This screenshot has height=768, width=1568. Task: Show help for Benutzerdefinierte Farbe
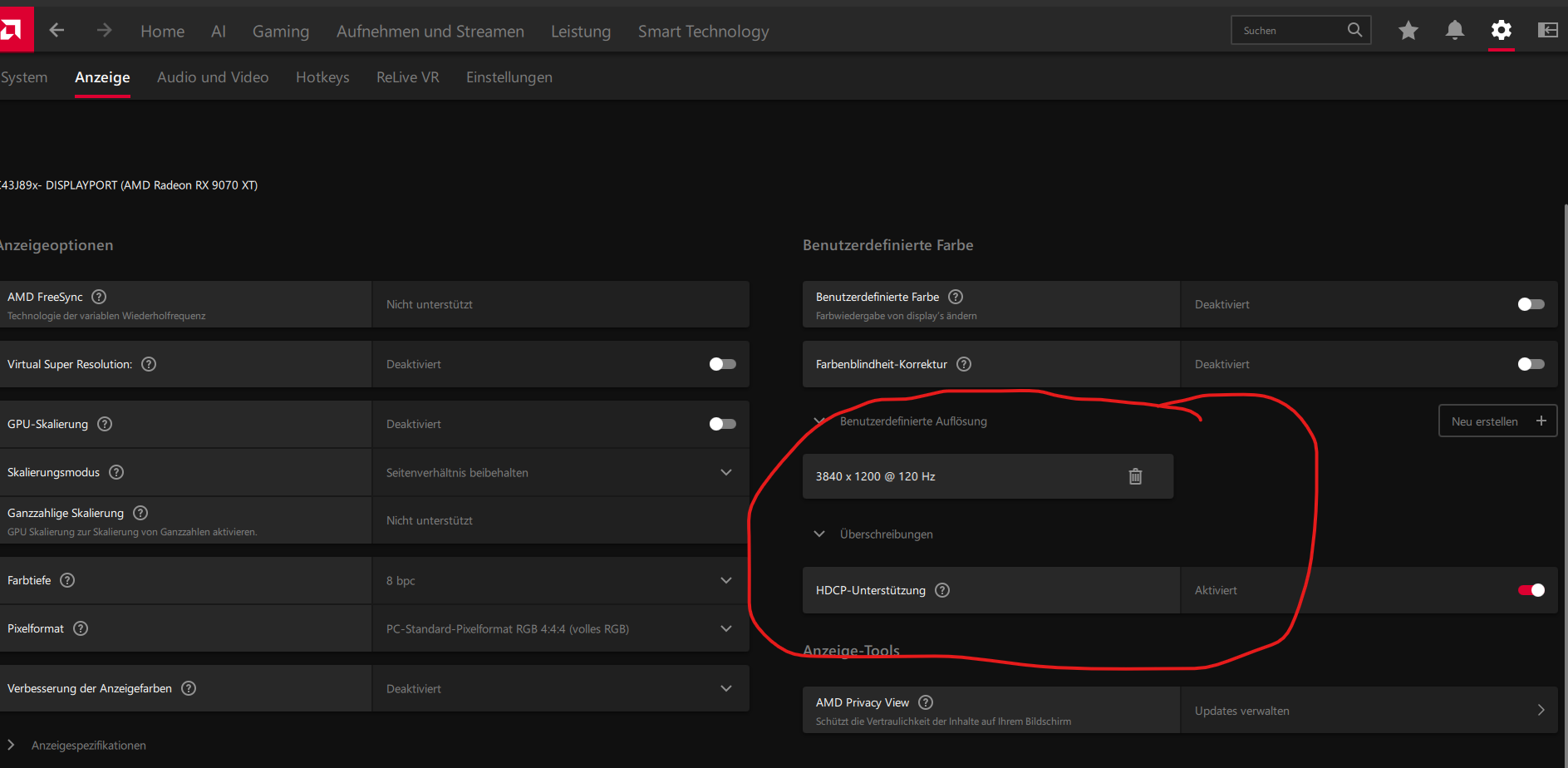956,297
